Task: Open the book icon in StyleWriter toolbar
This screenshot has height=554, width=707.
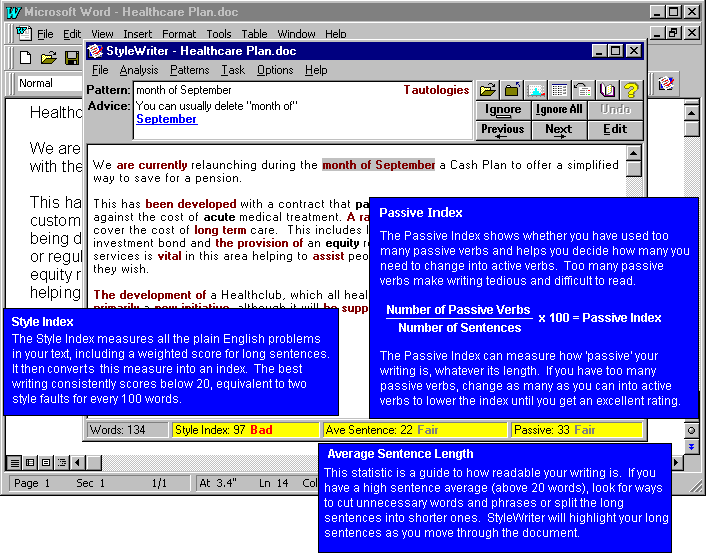Action: [x=606, y=90]
